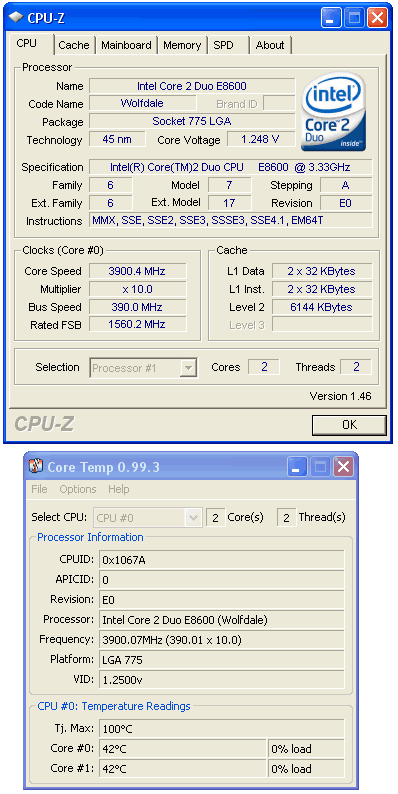
Task: Go to the About tab
Action: point(270,45)
